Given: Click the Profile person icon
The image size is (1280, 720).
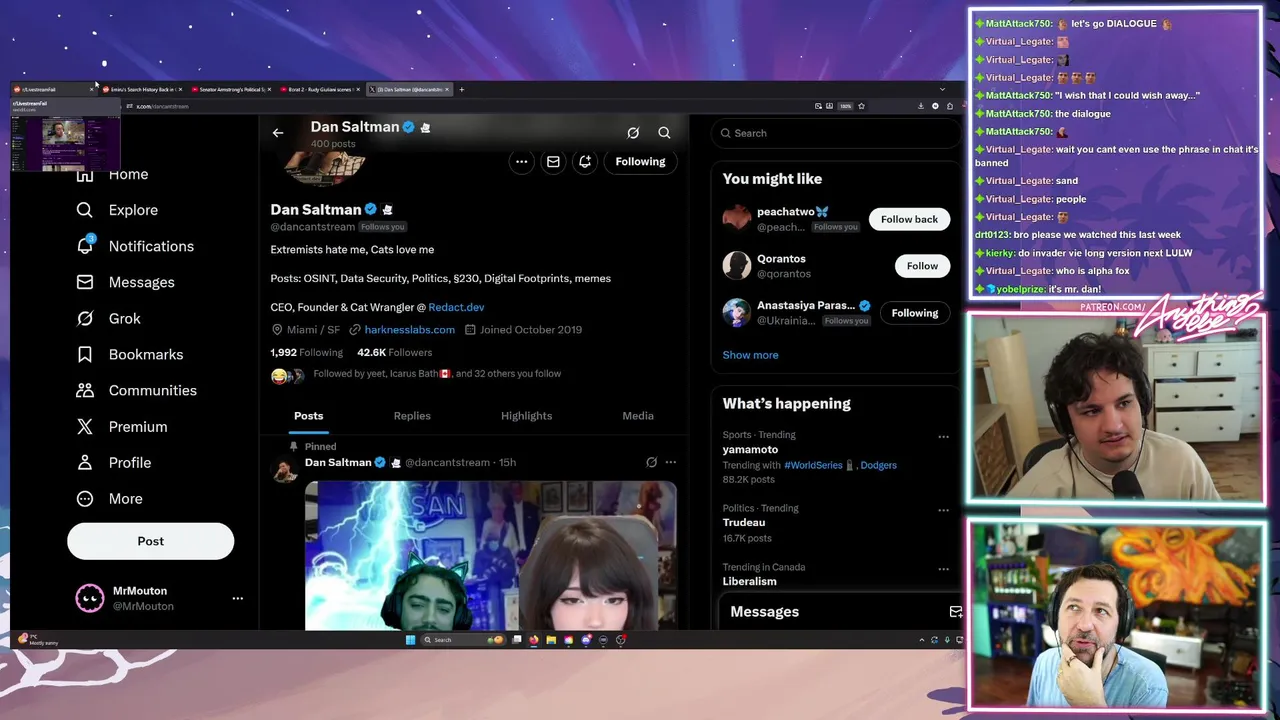Looking at the screenshot, I should click(85, 462).
